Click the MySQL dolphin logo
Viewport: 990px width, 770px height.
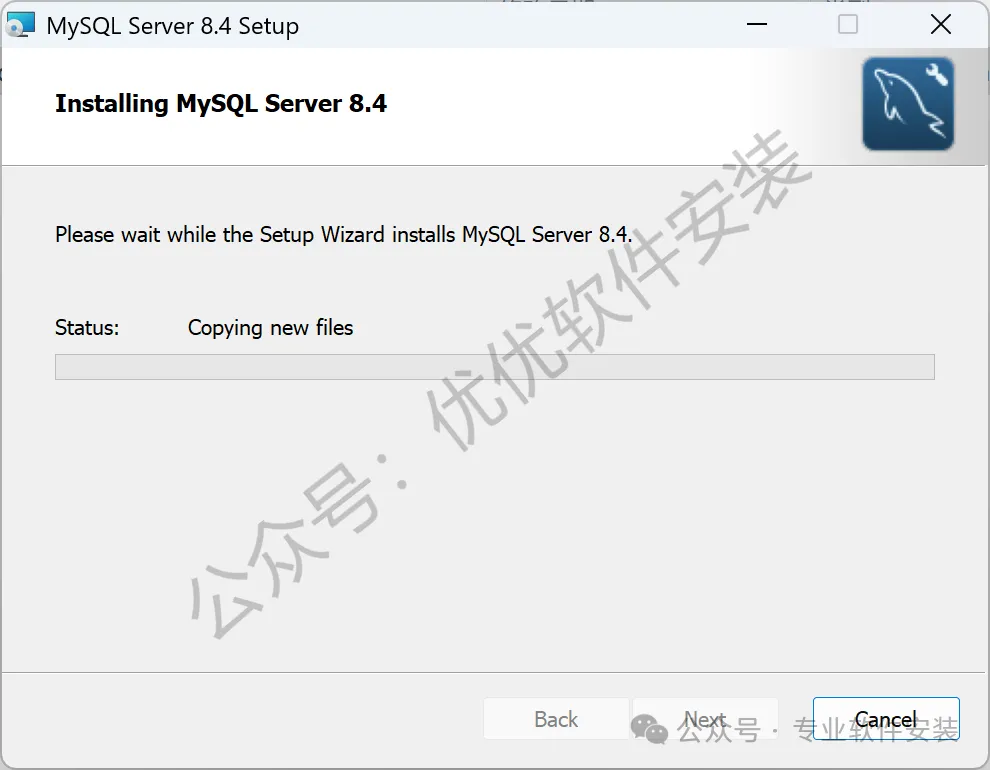[x=908, y=104]
